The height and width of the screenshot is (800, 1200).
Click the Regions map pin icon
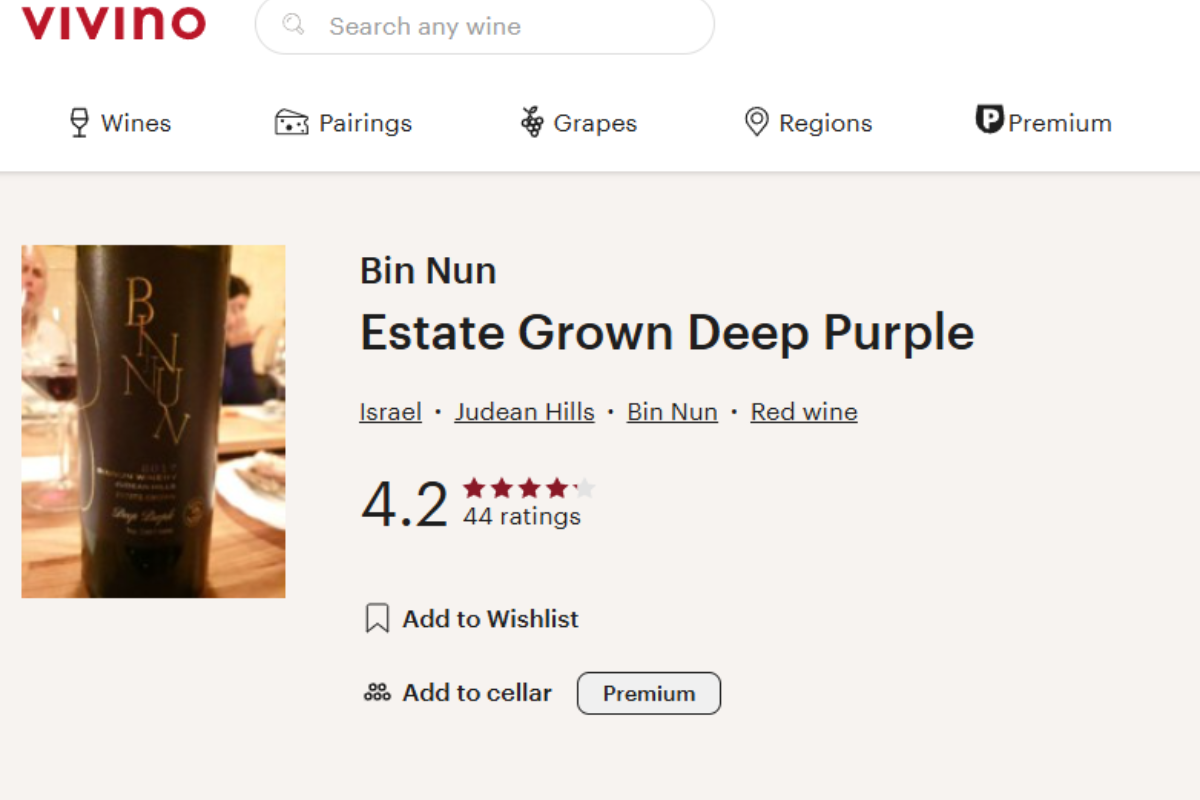(757, 123)
